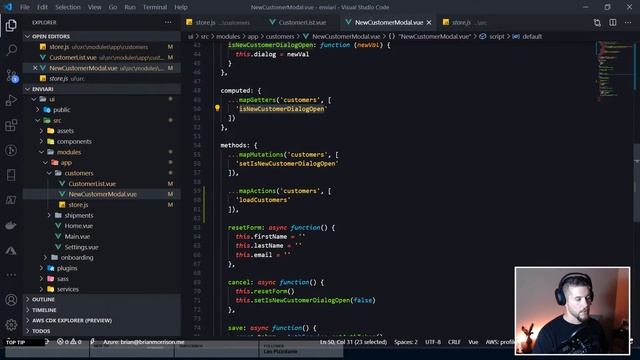Open the Search view in activity bar
640x360 pixels.
[11, 50]
